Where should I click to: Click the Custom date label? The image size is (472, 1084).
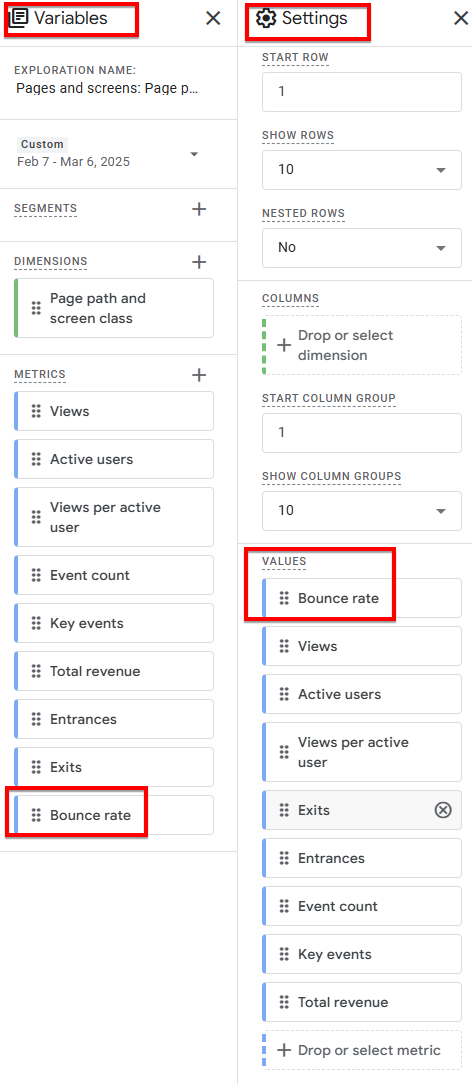pos(42,144)
